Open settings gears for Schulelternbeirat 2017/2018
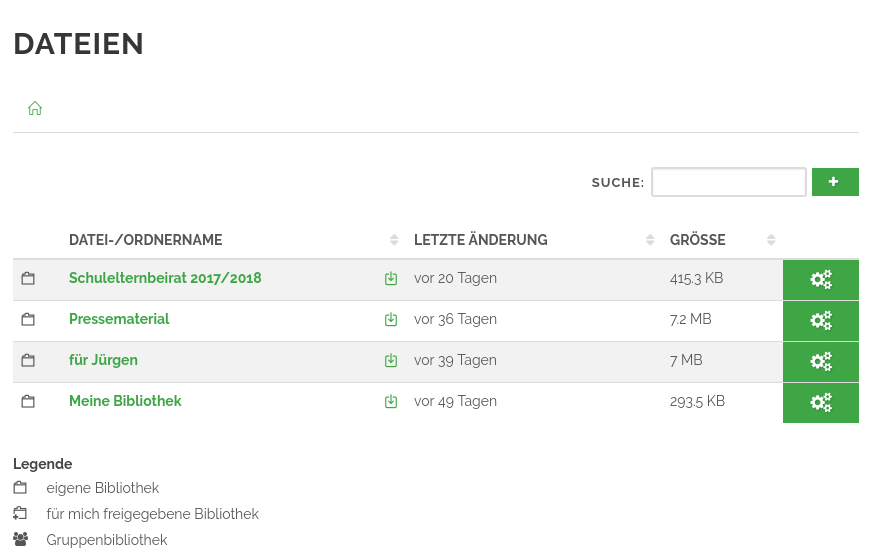 (821, 279)
